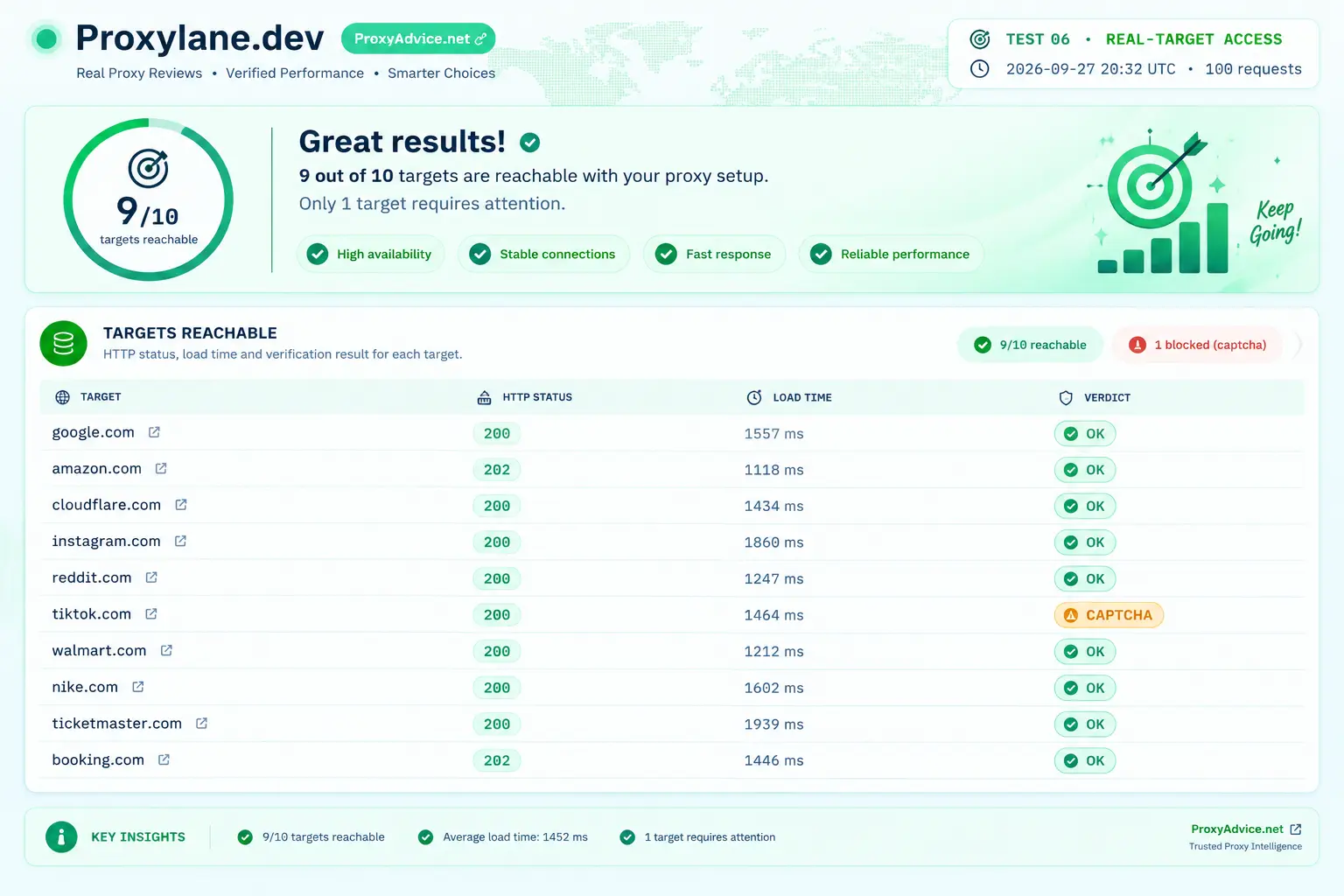Screen dimensions: 1344x896
Task: Sort by the HTTP STATUS column header
Action: point(537,397)
